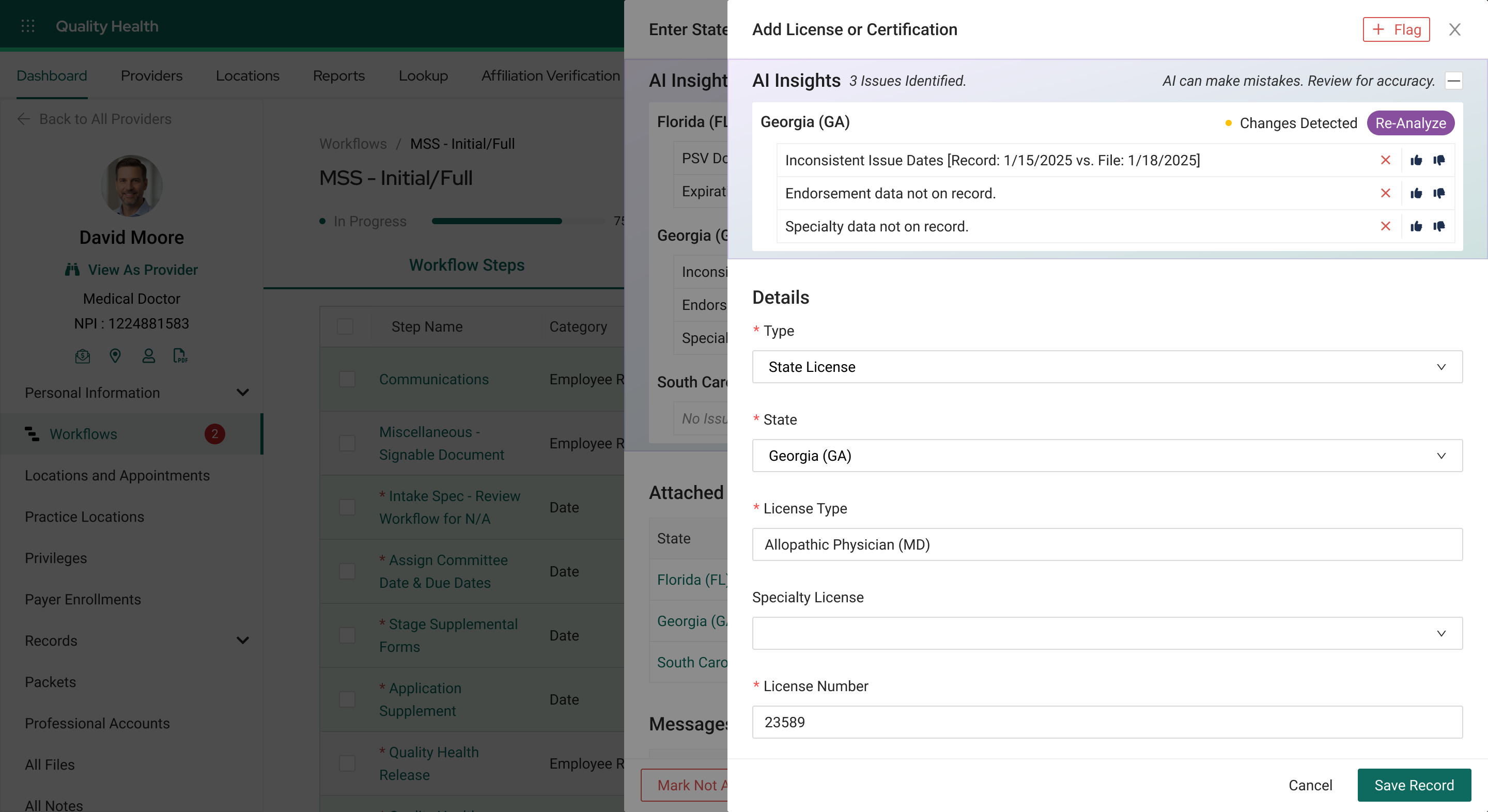Open the Stage Supplemental Forms step link
Image resolution: width=1488 pixels, height=812 pixels.
(x=448, y=635)
